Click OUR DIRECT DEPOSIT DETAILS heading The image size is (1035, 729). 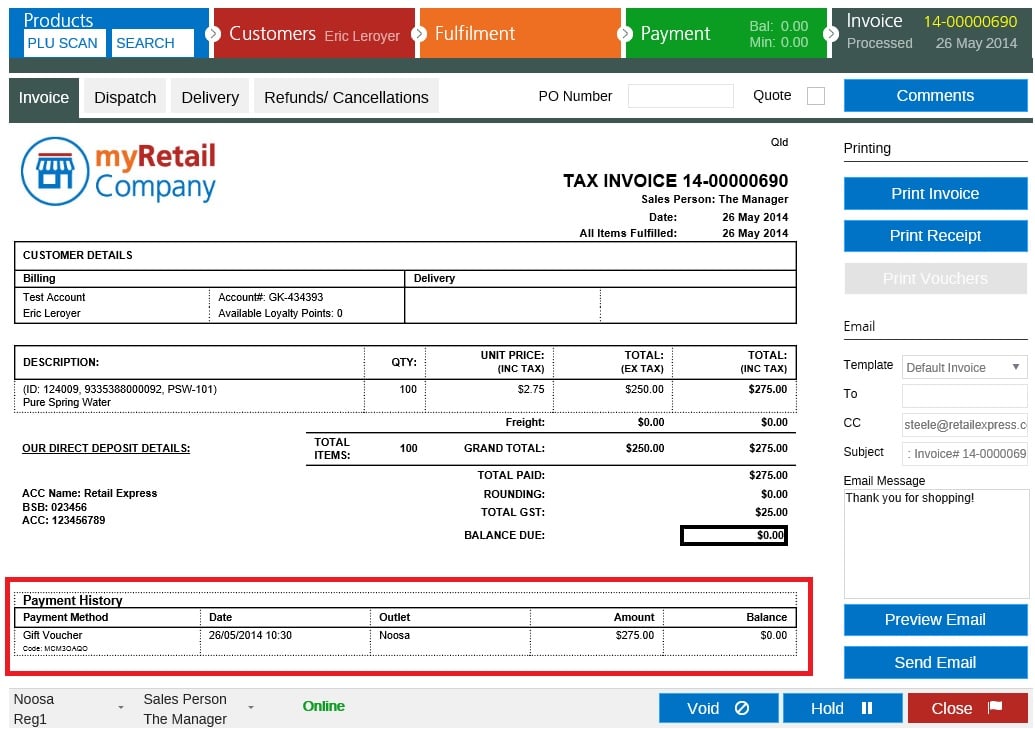click(106, 448)
